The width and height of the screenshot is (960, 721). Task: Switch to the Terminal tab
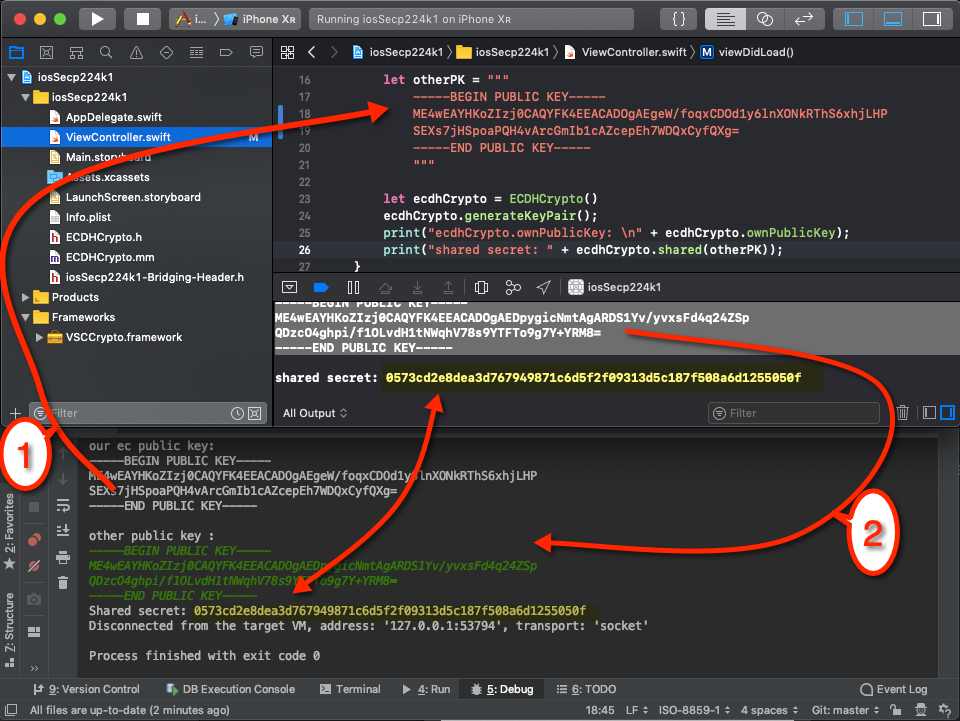[350, 689]
